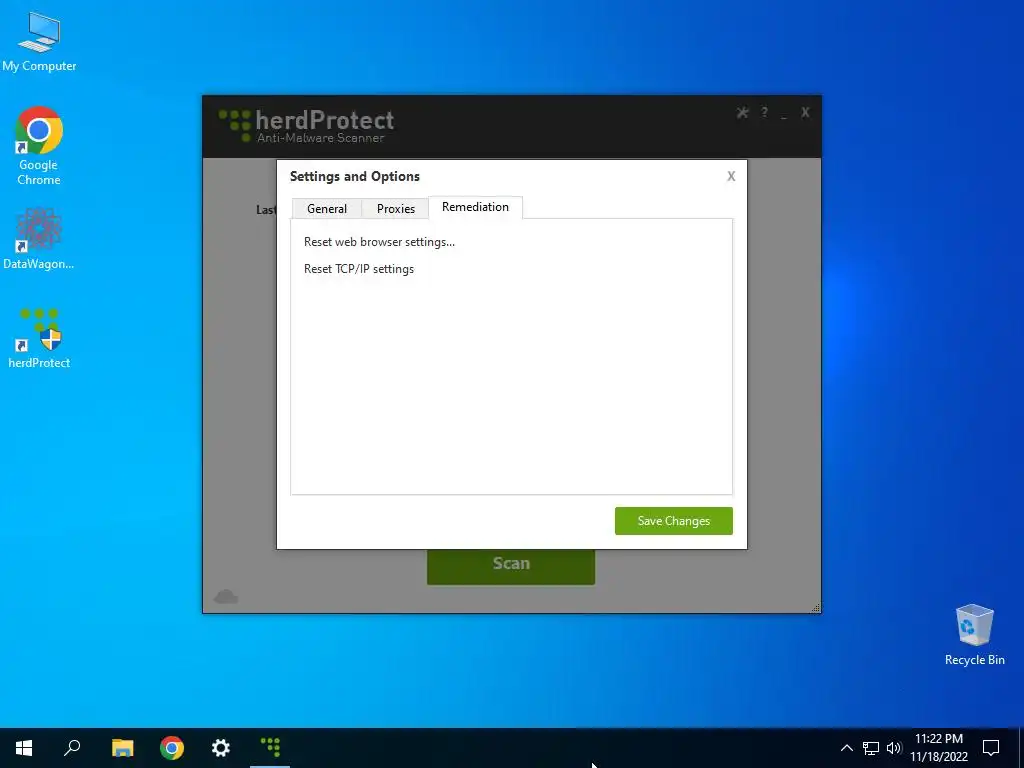Click herdProtect taskbar app icon

(270, 748)
